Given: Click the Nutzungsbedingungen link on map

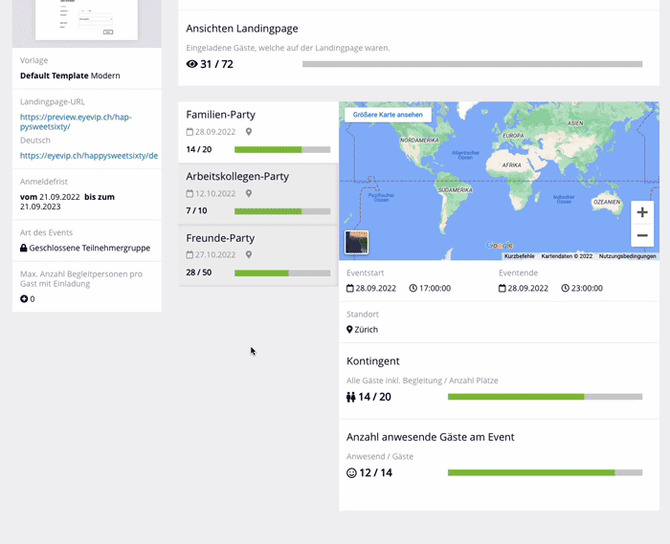Looking at the screenshot, I should [627, 256].
